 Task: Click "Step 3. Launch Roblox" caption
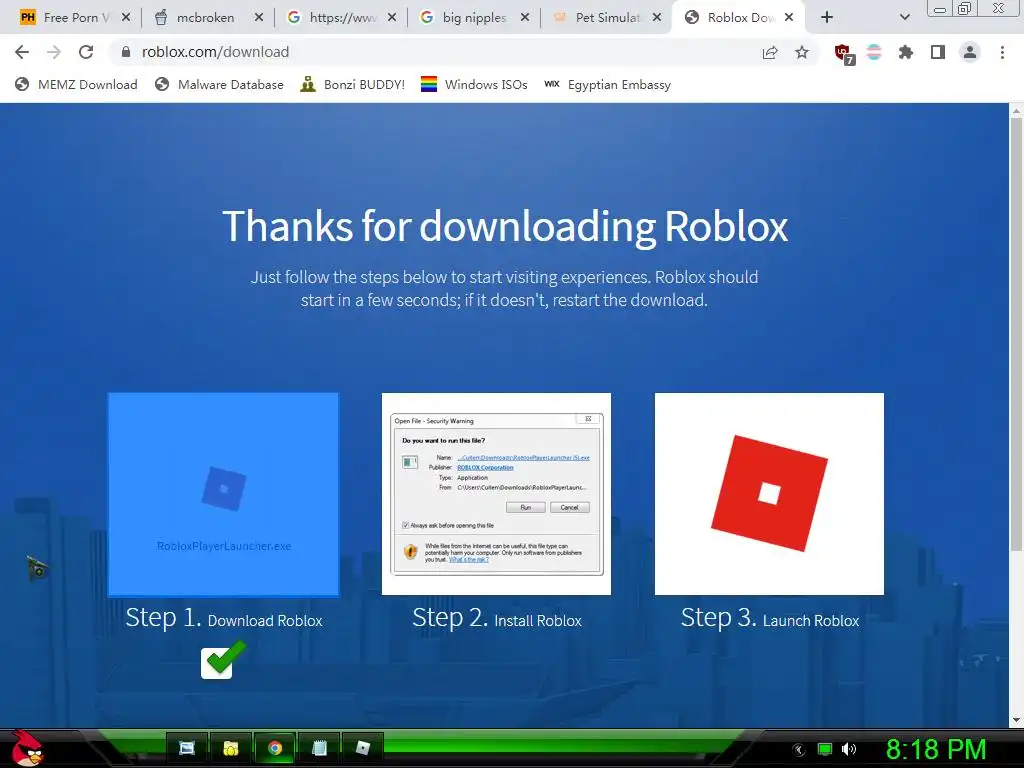coord(769,618)
